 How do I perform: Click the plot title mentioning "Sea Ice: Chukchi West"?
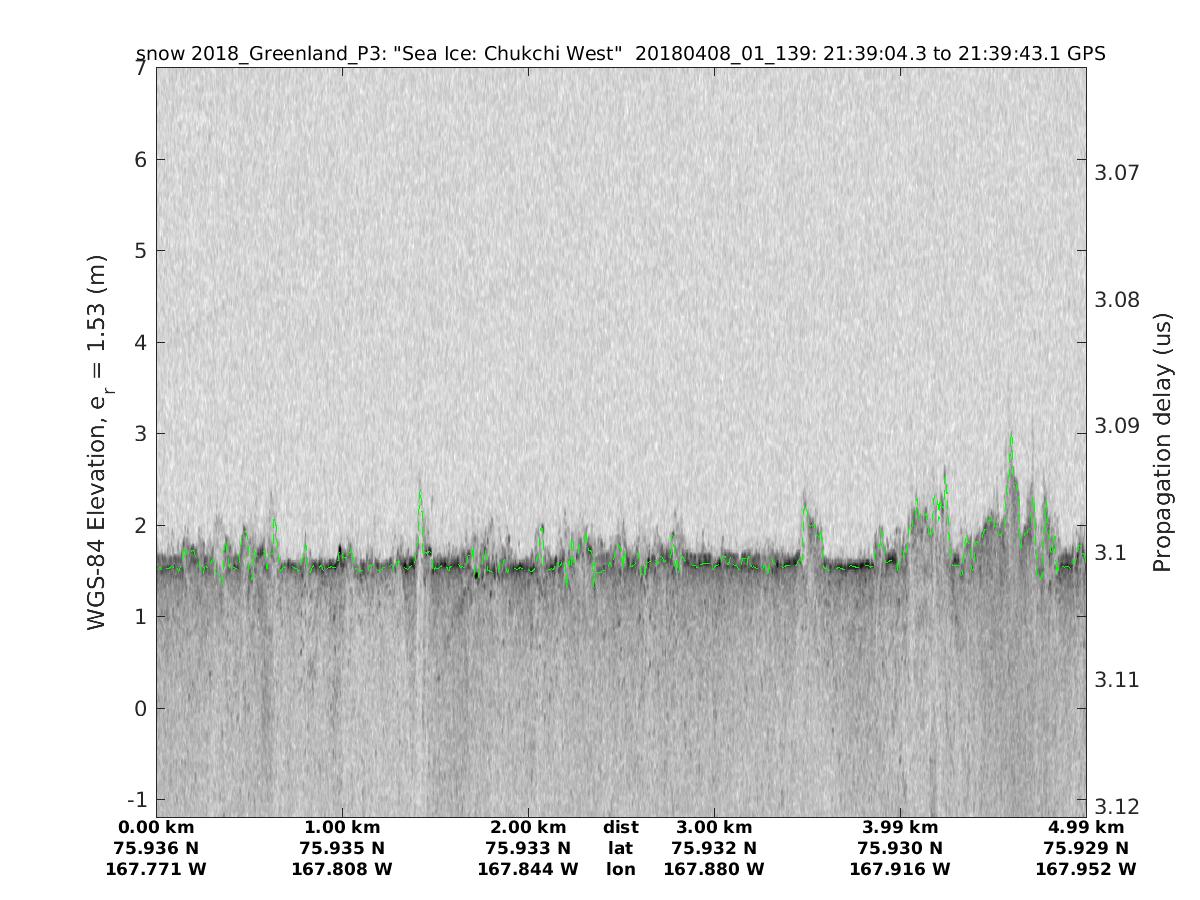620,53
